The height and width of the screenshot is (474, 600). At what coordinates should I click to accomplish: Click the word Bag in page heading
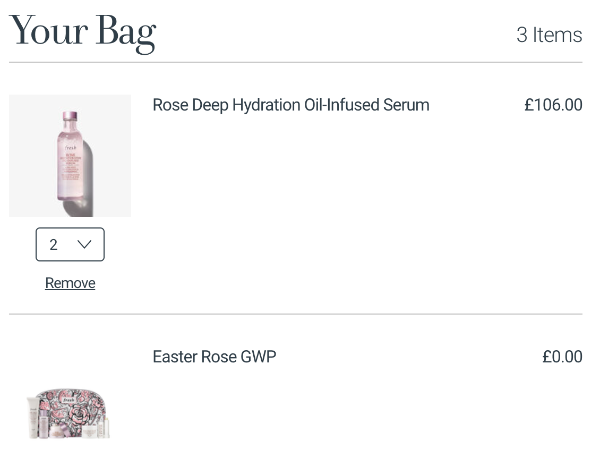click(x=124, y=32)
